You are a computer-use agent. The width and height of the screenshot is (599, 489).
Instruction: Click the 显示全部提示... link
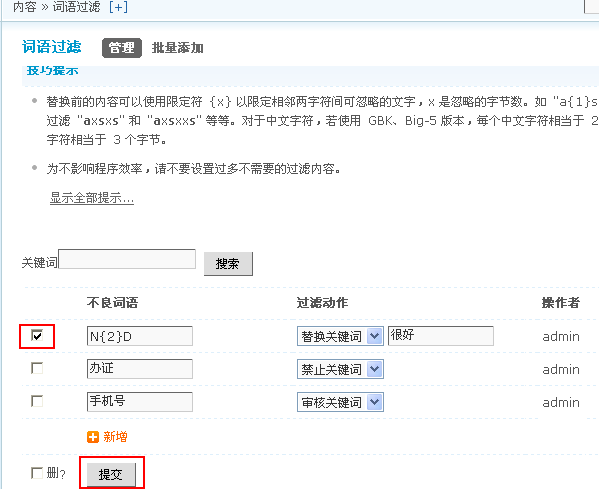pyautogui.click(x=92, y=198)
